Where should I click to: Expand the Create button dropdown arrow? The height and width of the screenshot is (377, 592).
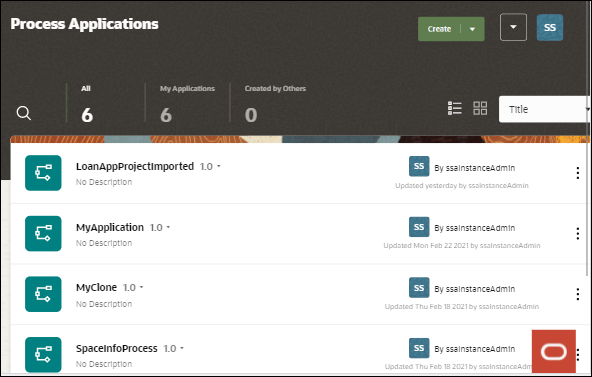click(x=472, y=29)
